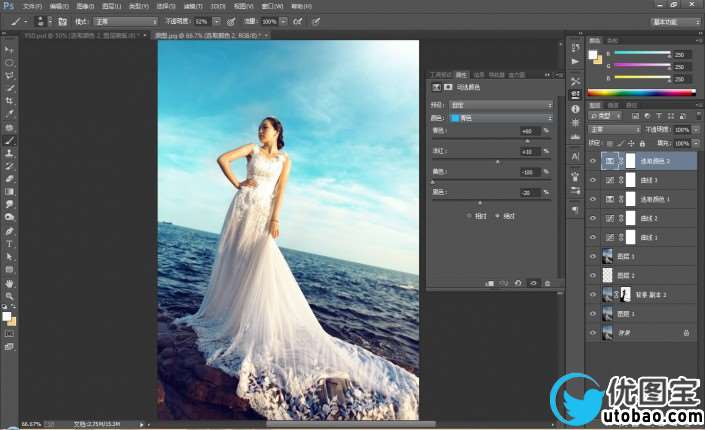Open the layer blend mode dropdown
Screen dimensions: 705x430
(x=614, y=129)
